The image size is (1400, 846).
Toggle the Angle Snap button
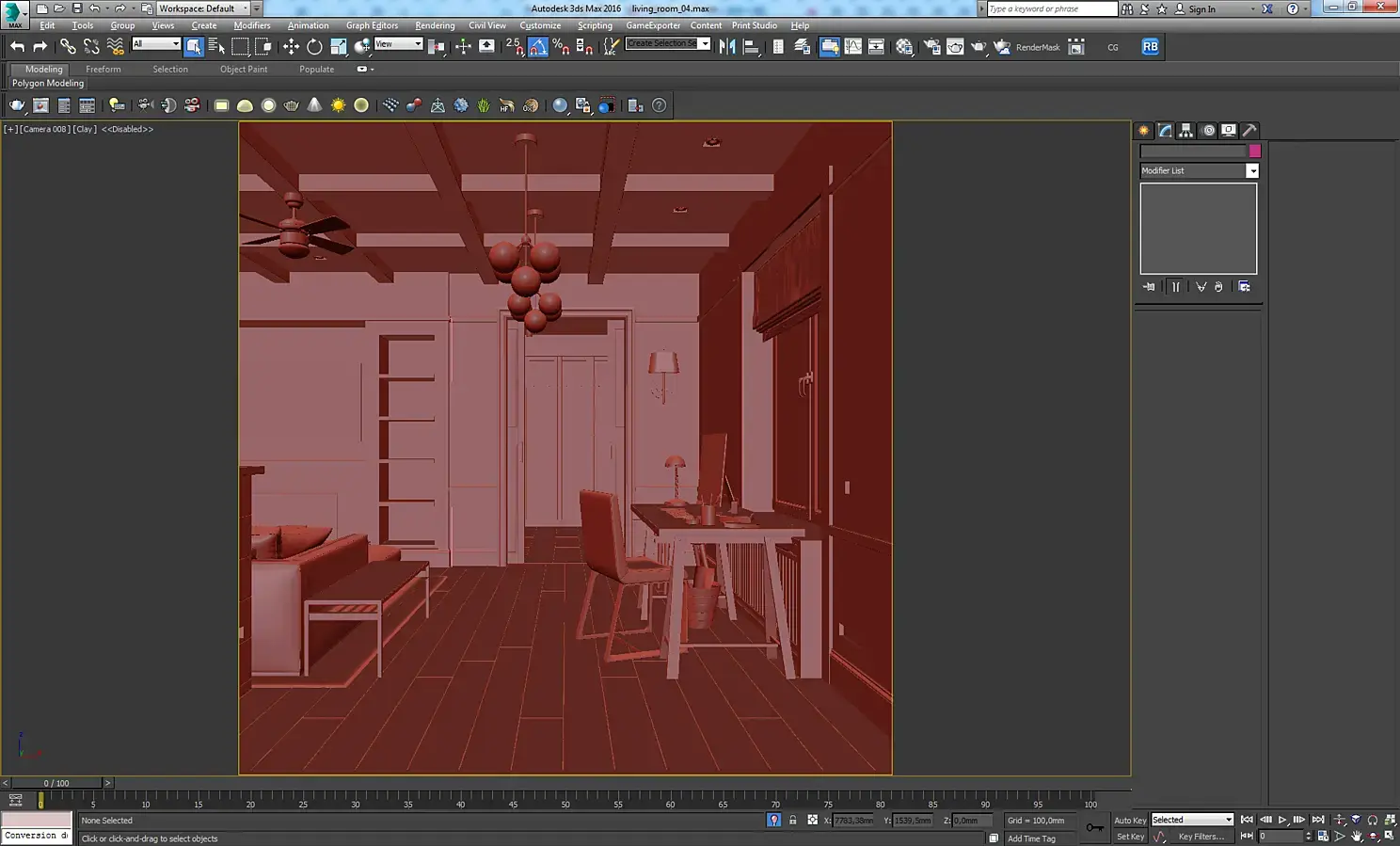point(538,46)
